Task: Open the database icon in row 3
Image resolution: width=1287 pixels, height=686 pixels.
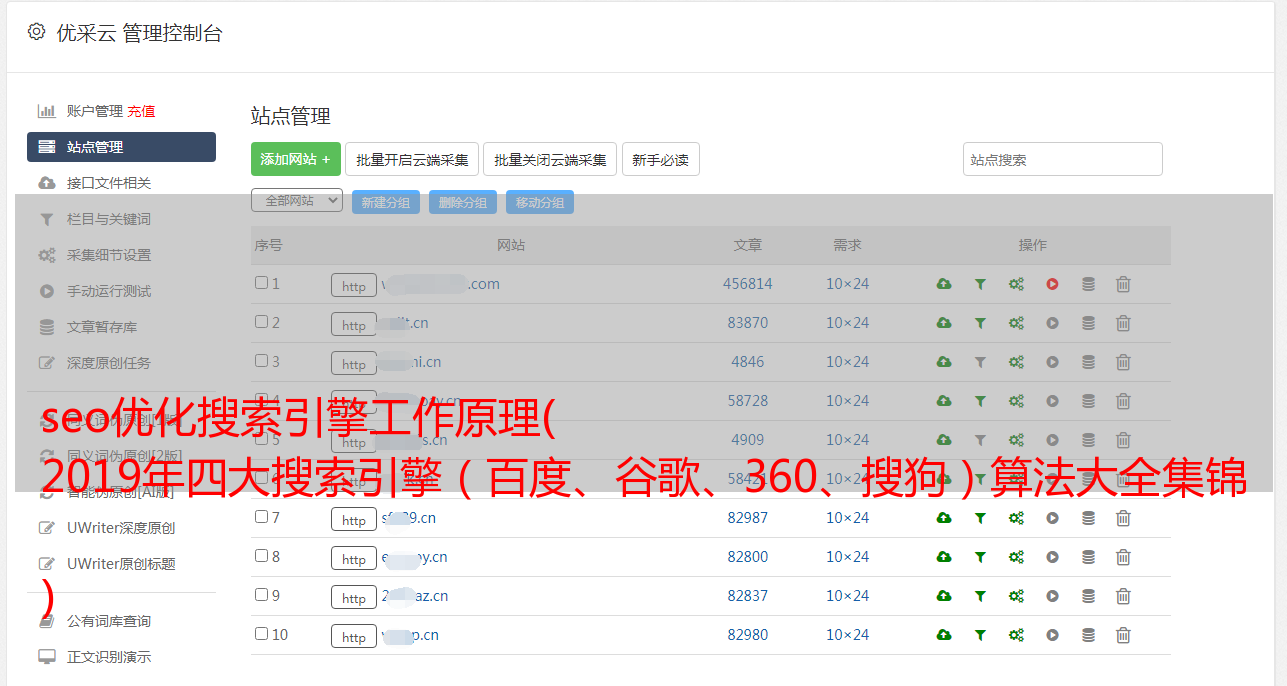Action: click(1088, 362)
